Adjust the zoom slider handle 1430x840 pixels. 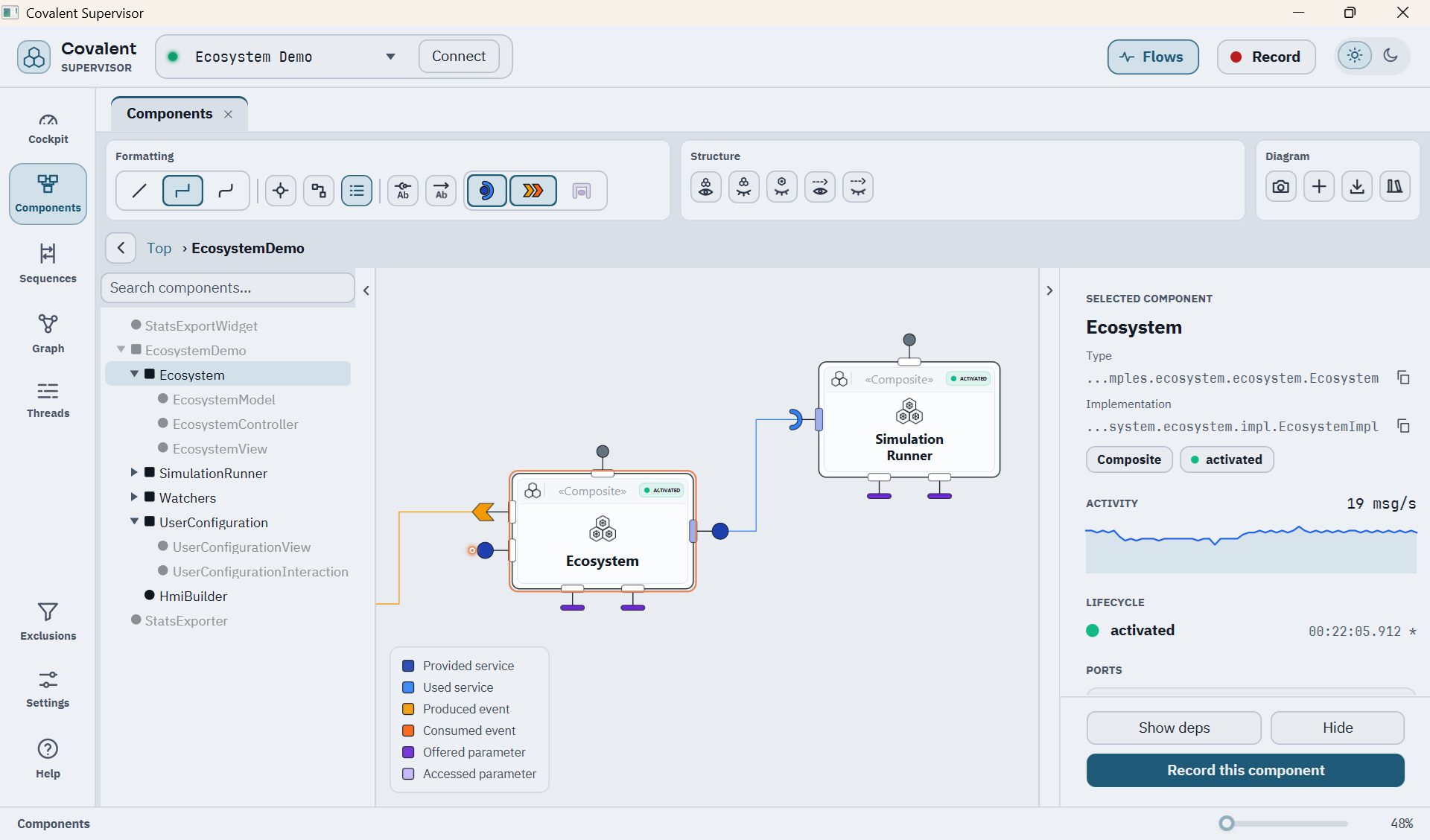1227,823
